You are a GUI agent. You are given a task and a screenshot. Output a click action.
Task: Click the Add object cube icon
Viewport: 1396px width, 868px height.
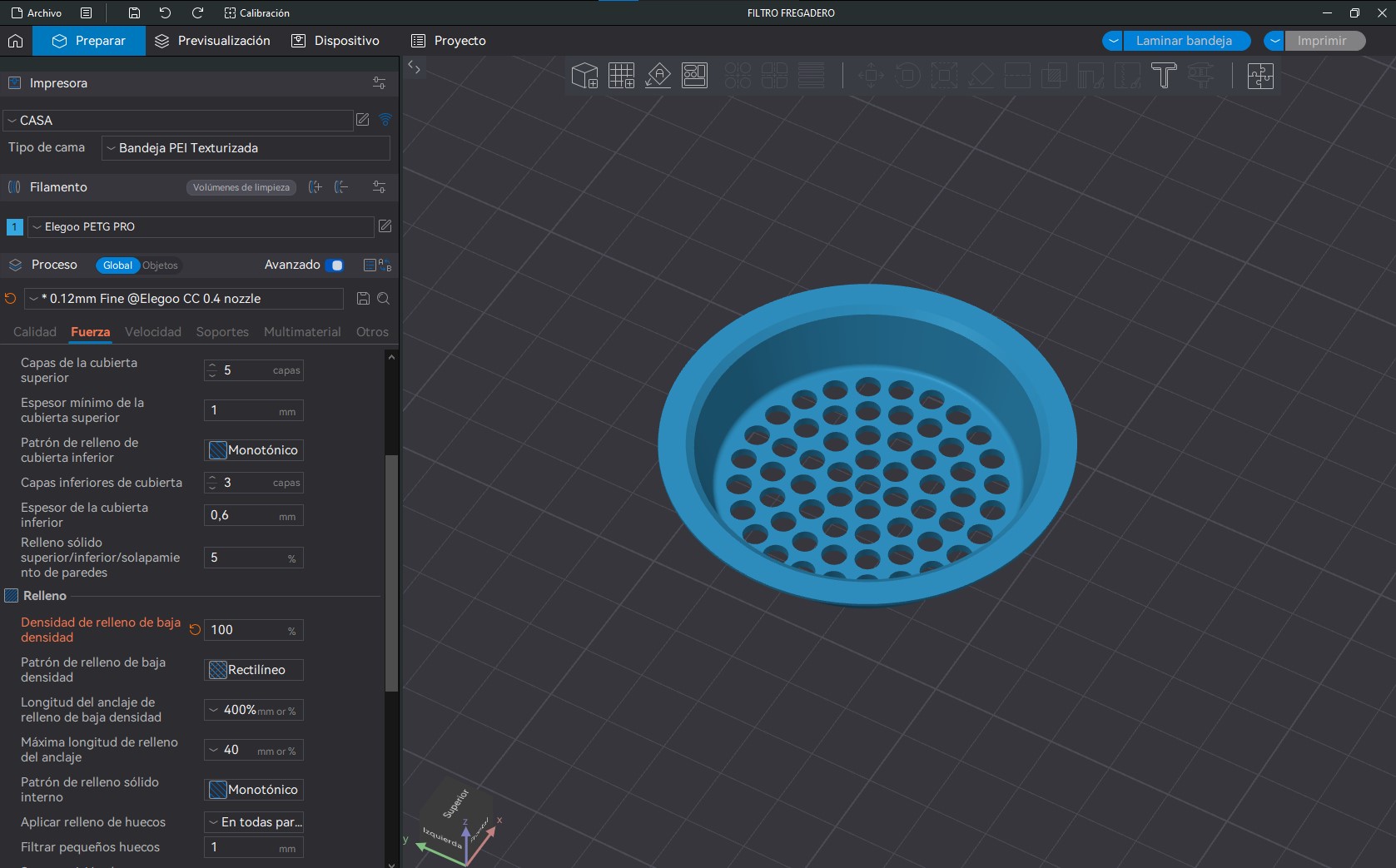584,76
